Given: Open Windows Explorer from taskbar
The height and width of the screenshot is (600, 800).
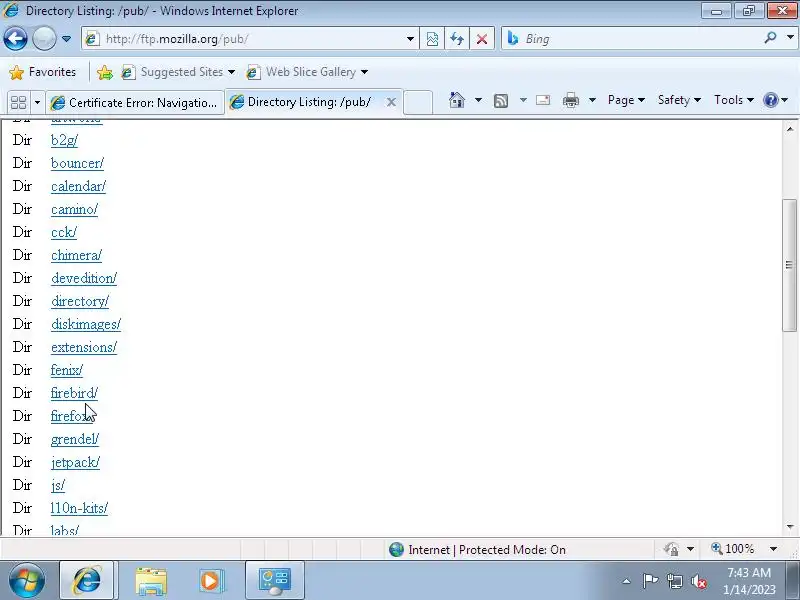Looking at the screenshot, I should coord(151,581).
